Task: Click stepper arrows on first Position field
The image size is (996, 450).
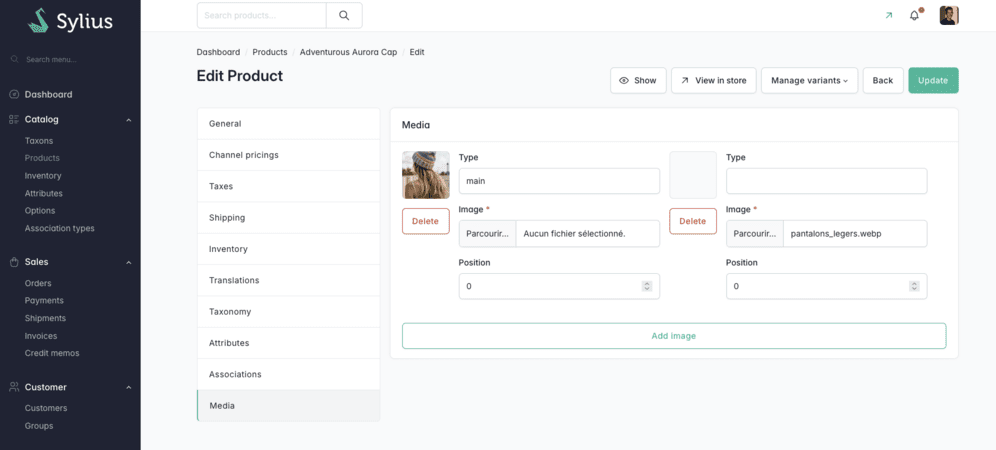Action: [x=647, y=286]
